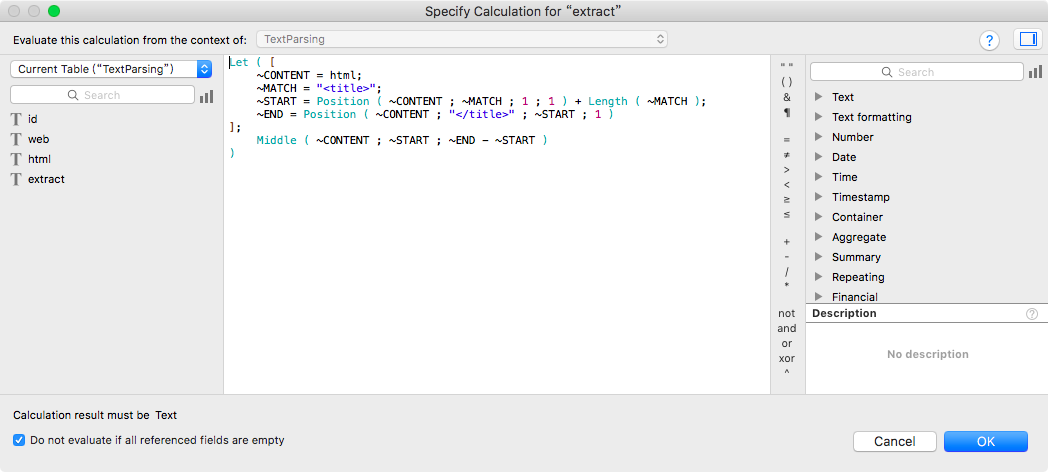Select the extract field name
This screenshot has height=472, width=1048.
(x=46, y=180)
